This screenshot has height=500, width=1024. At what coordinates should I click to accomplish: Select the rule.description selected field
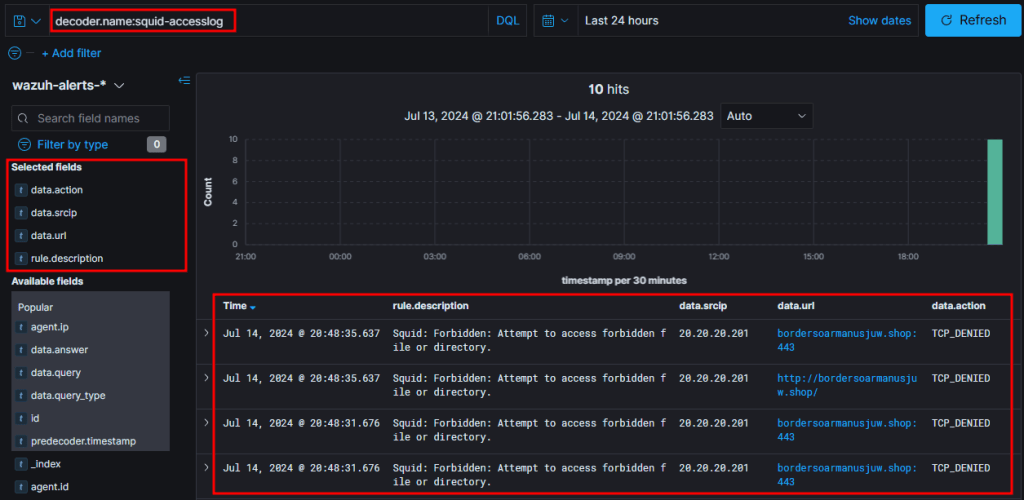click(67, 258)
